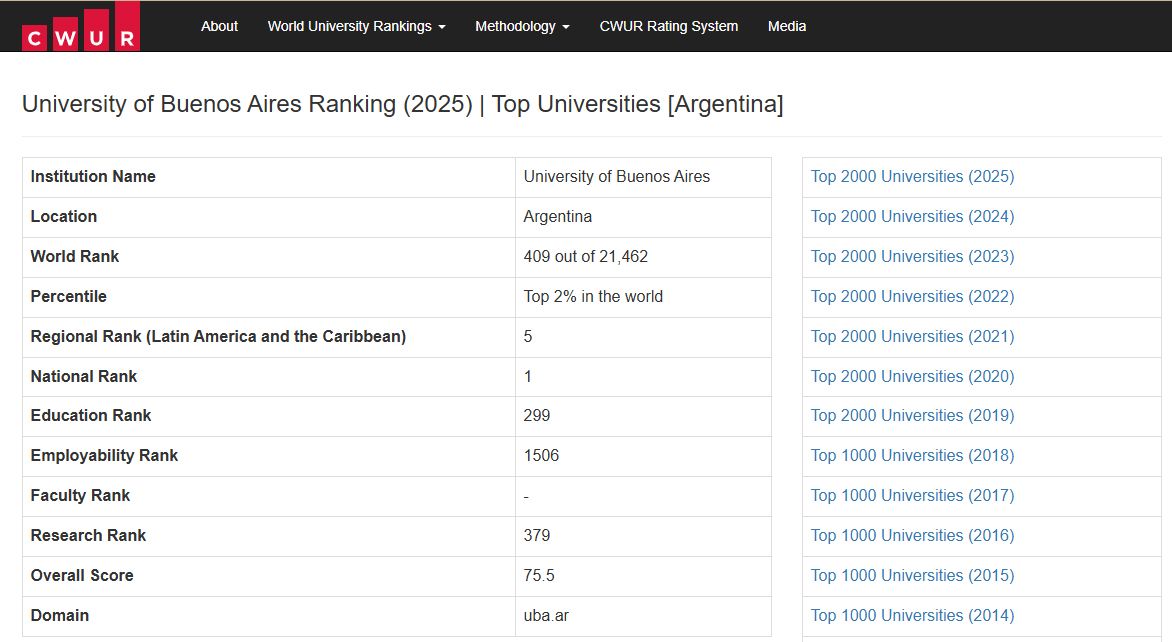View Top 2000 Universities (2022) list
This screenshot has width=1172, height=642.
click(x=912, y=297)
